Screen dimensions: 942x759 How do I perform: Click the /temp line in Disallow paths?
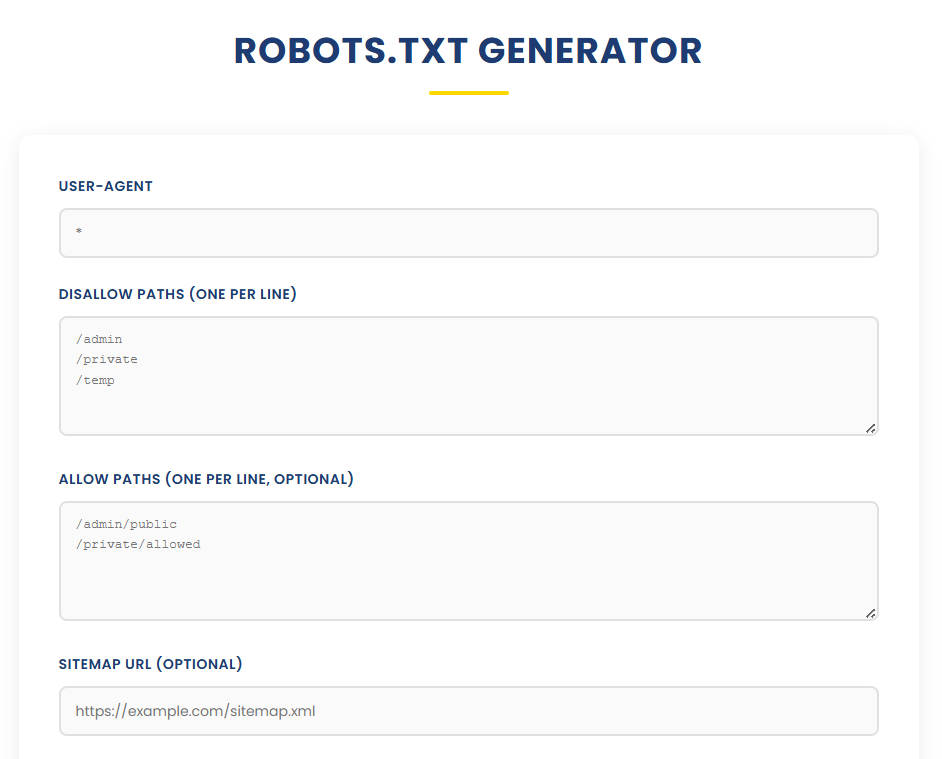(x=95, y=380)
